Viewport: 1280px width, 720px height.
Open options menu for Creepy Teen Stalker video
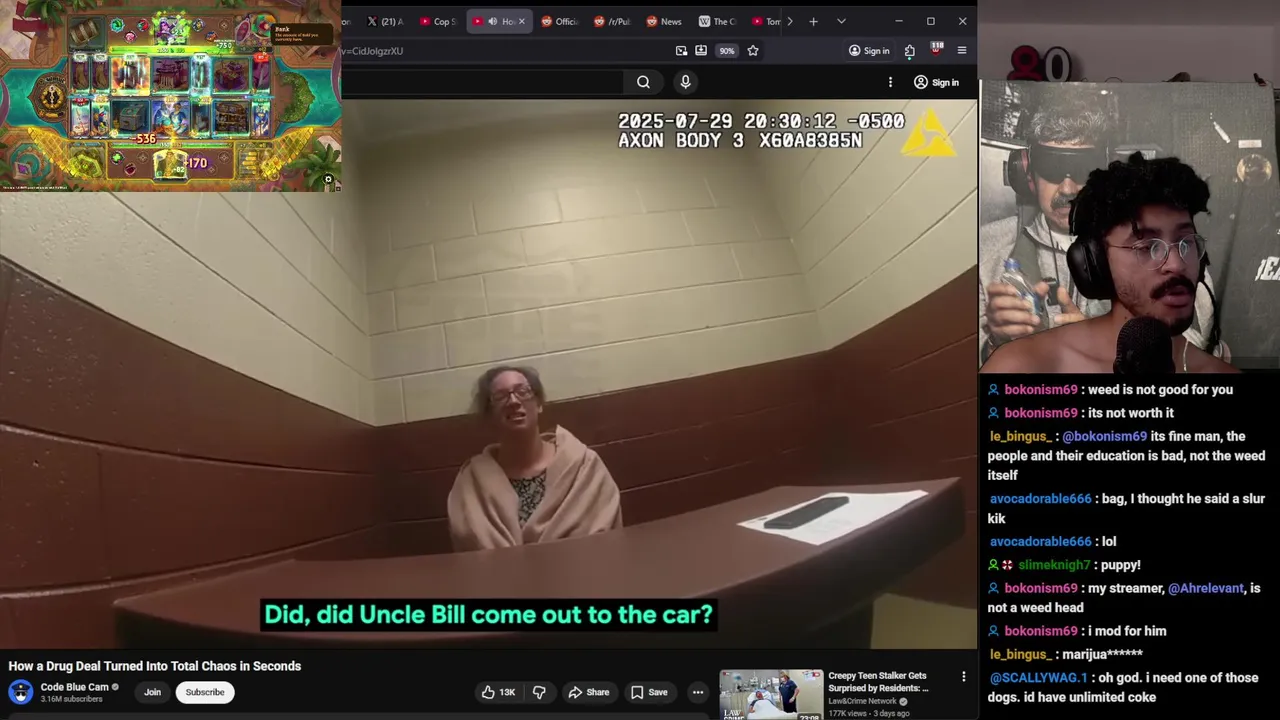point(964,677)
